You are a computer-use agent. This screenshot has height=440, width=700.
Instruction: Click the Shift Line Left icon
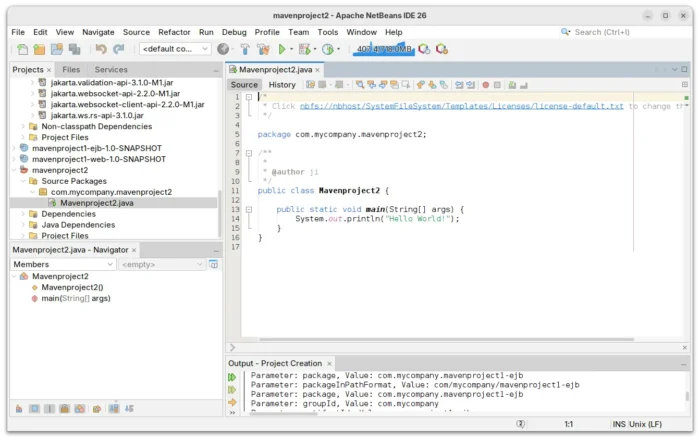pyautogui.click(x=459, y=85)
